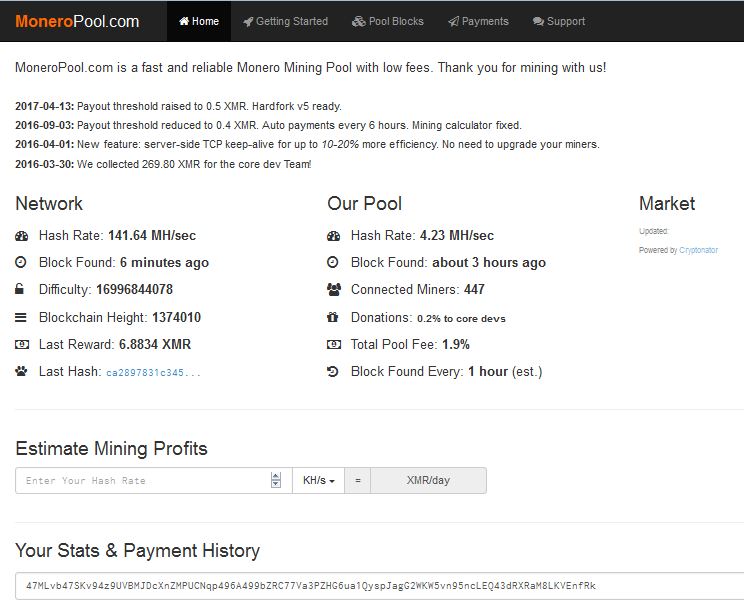Click the 2016-09-03 news entry
Viewport: 744px width, 600px height.
[x=269, y=125]
